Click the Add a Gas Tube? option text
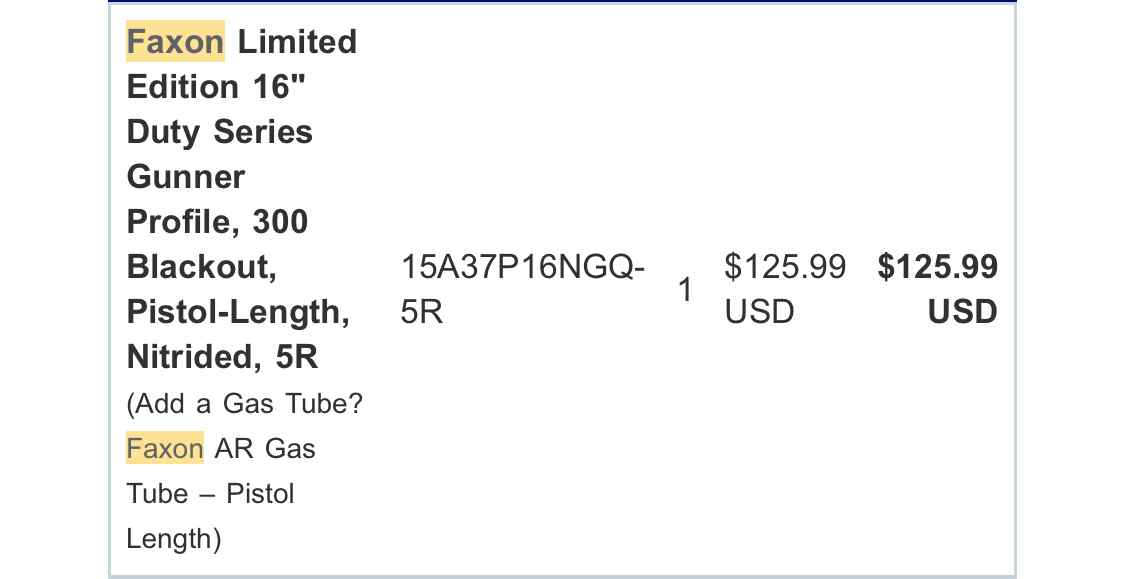The height and width of the screenshot is (579, 1125). (245, 403)
